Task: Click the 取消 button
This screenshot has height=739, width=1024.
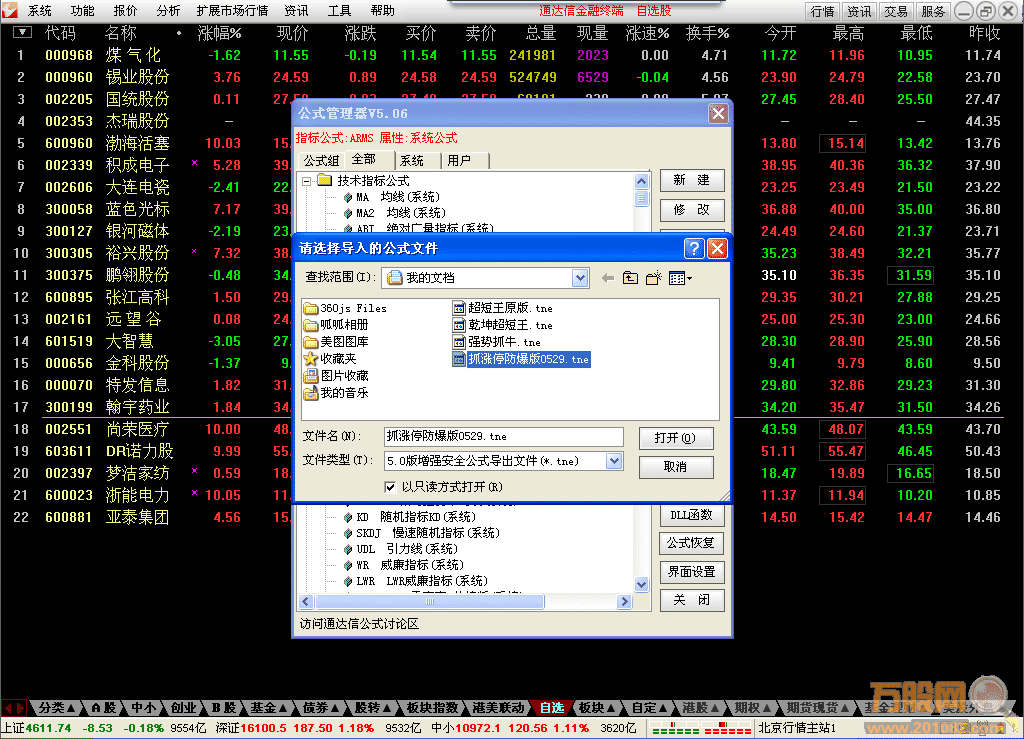Action: pos(675,467)
